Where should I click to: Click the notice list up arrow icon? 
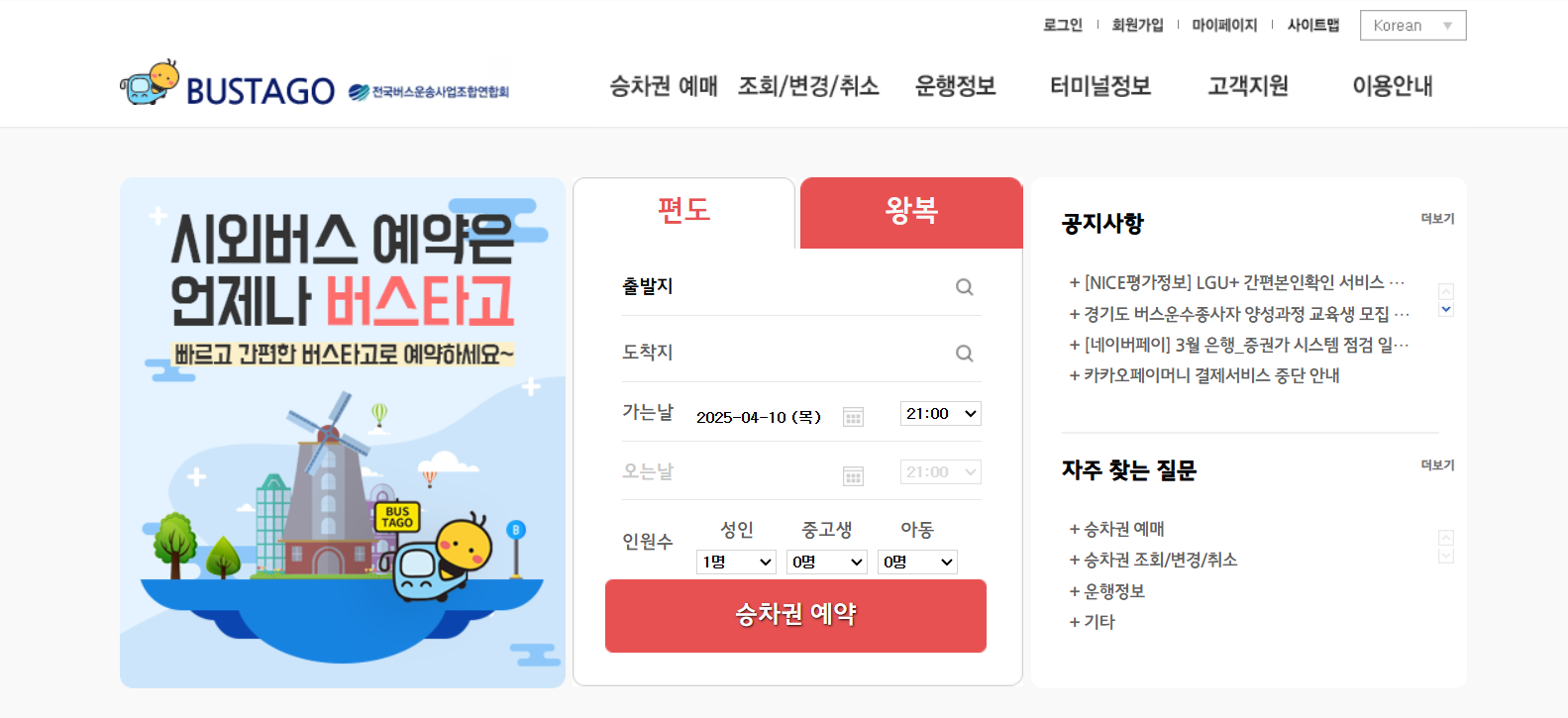1446,291
